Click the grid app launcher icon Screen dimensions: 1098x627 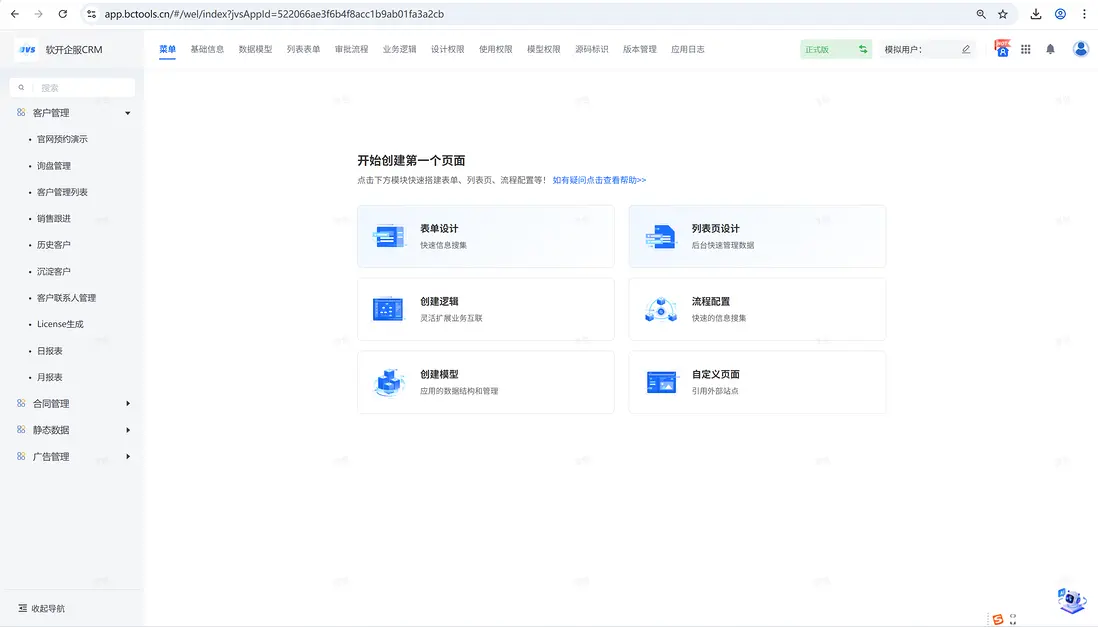point(1025,48)
